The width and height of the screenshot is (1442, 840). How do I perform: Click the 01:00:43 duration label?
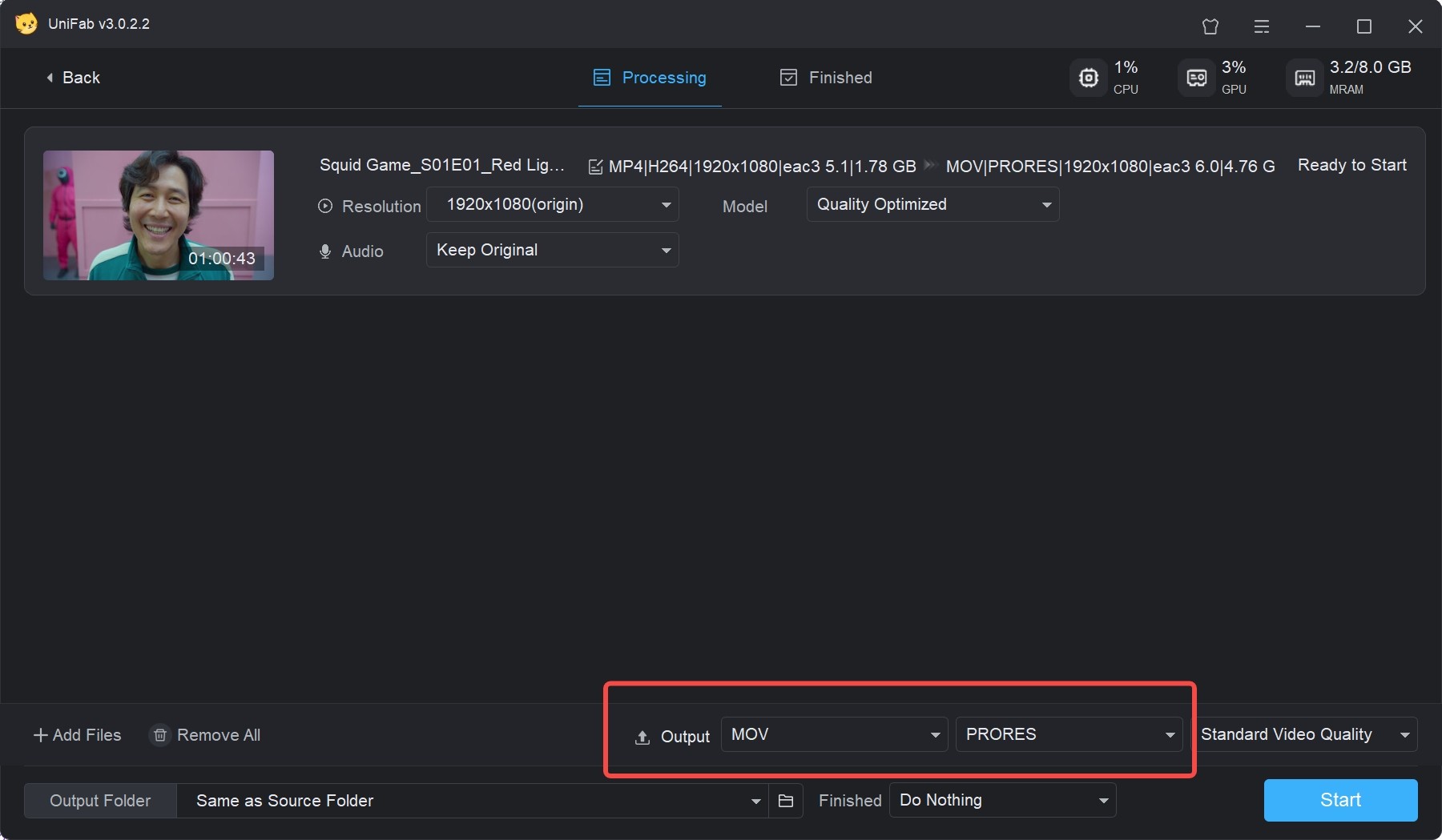click(222, 259)
